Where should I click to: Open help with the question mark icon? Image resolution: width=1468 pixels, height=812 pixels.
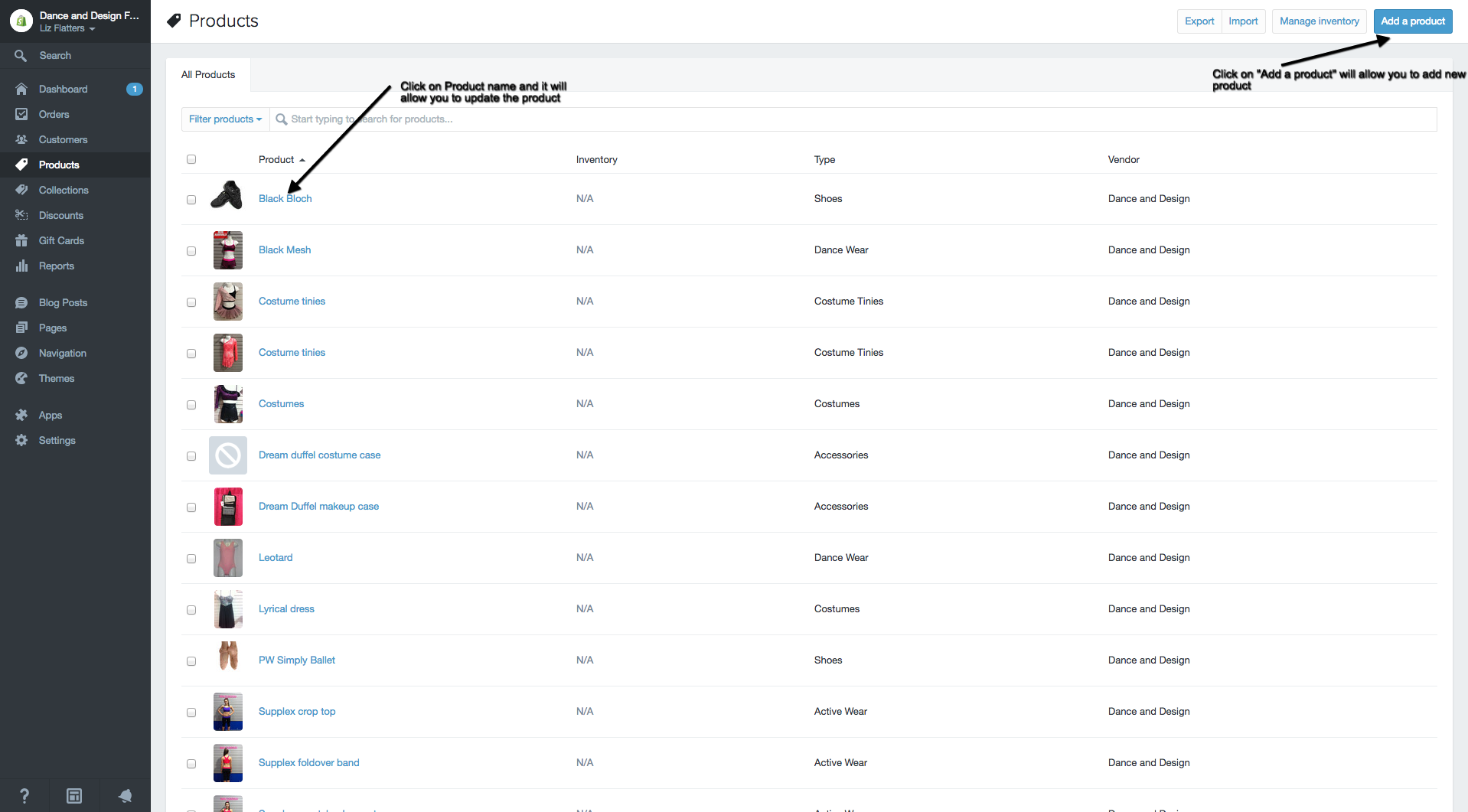click(x=24, y=796)
